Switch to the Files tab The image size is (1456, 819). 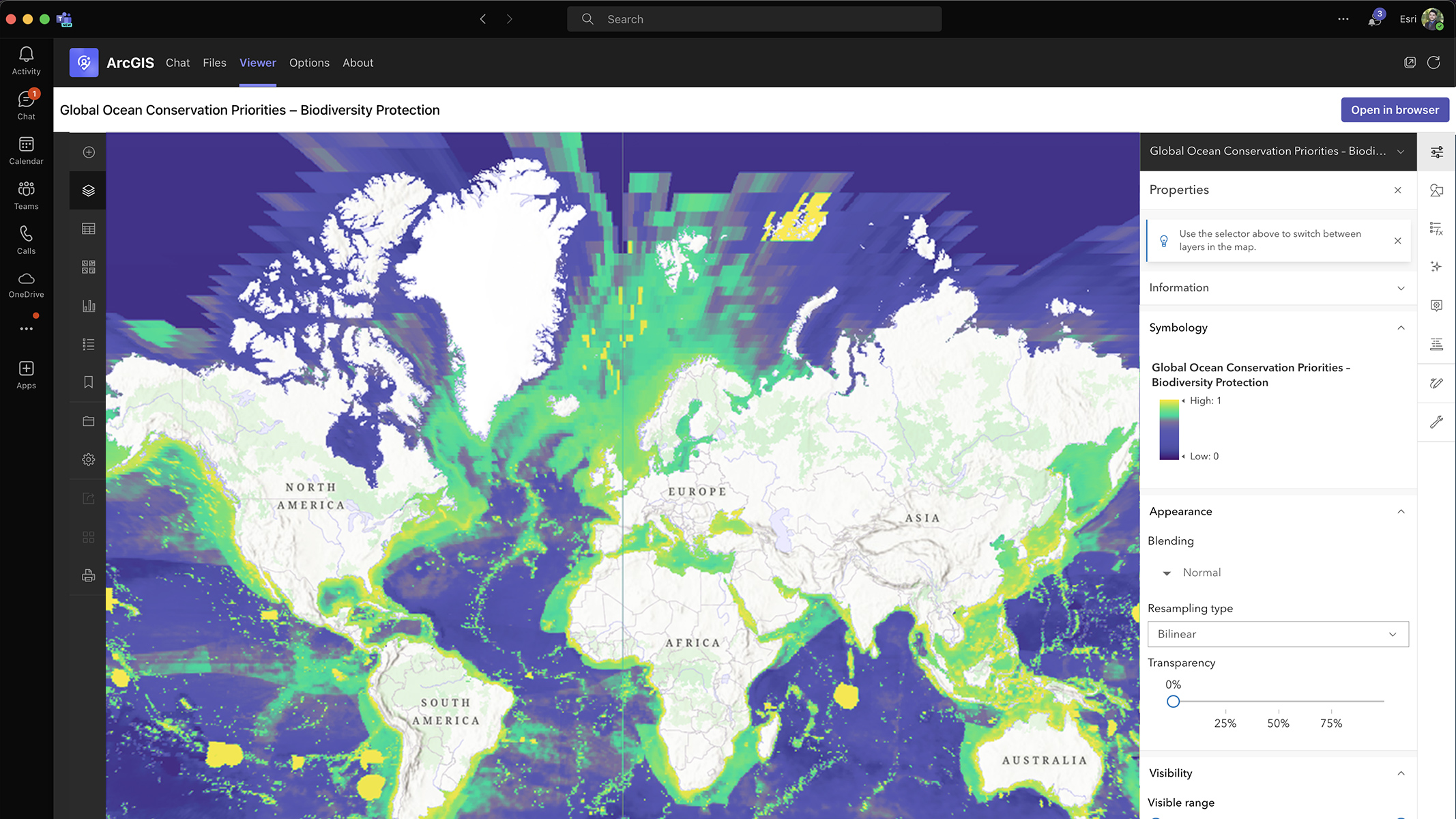[x=214, y=63]
